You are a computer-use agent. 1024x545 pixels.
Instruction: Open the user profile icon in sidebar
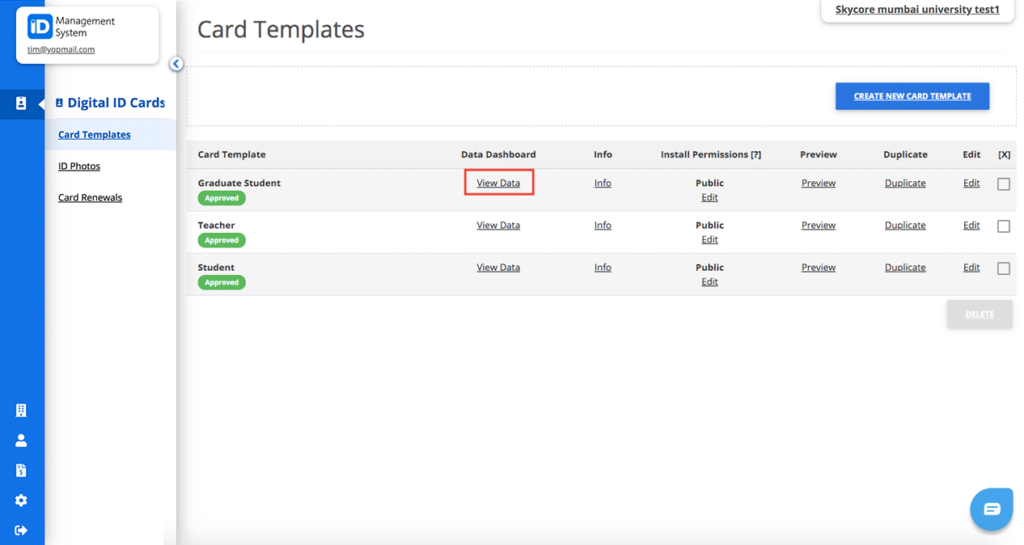click(x=21, y=441)
